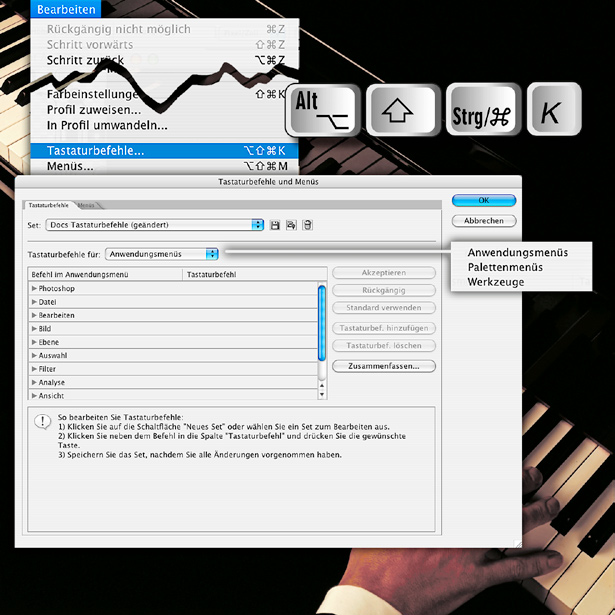Switch to the Tastaturbefehle tab

tap(48, 205)
